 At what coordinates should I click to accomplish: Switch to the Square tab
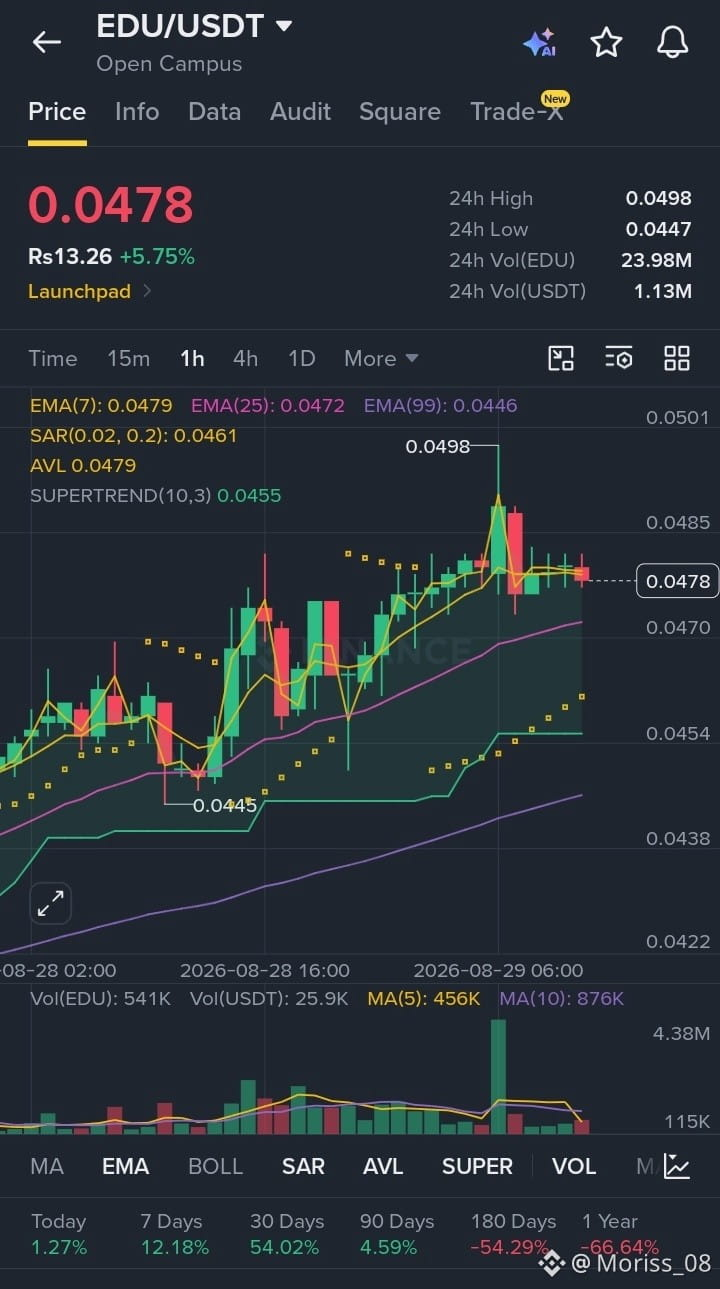click(x=400, y=112)
